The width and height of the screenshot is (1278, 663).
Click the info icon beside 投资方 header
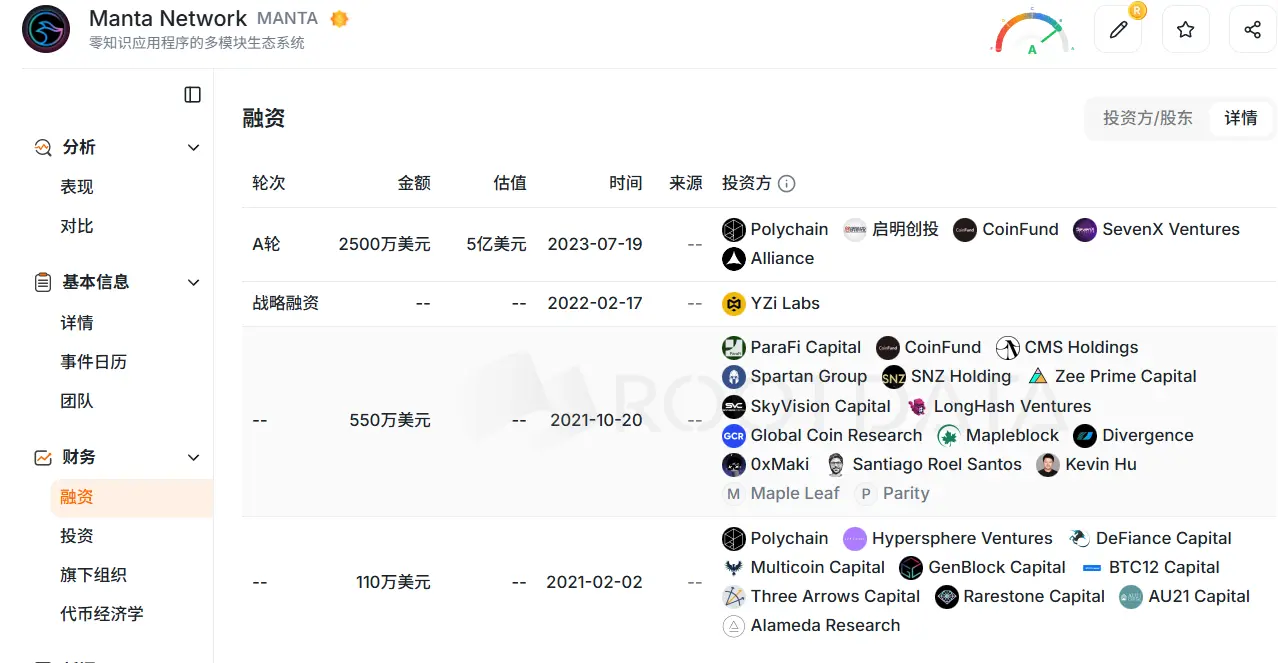click(x=787, y=184)
